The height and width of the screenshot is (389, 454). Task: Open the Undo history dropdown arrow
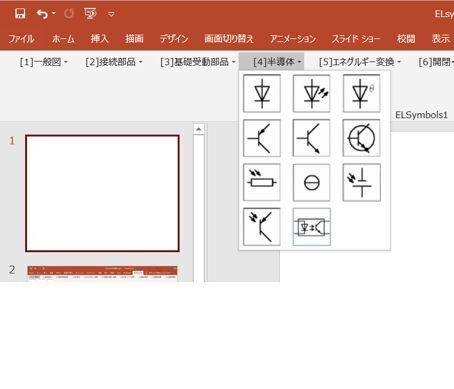pyautogui.click(x=54, y=14)
